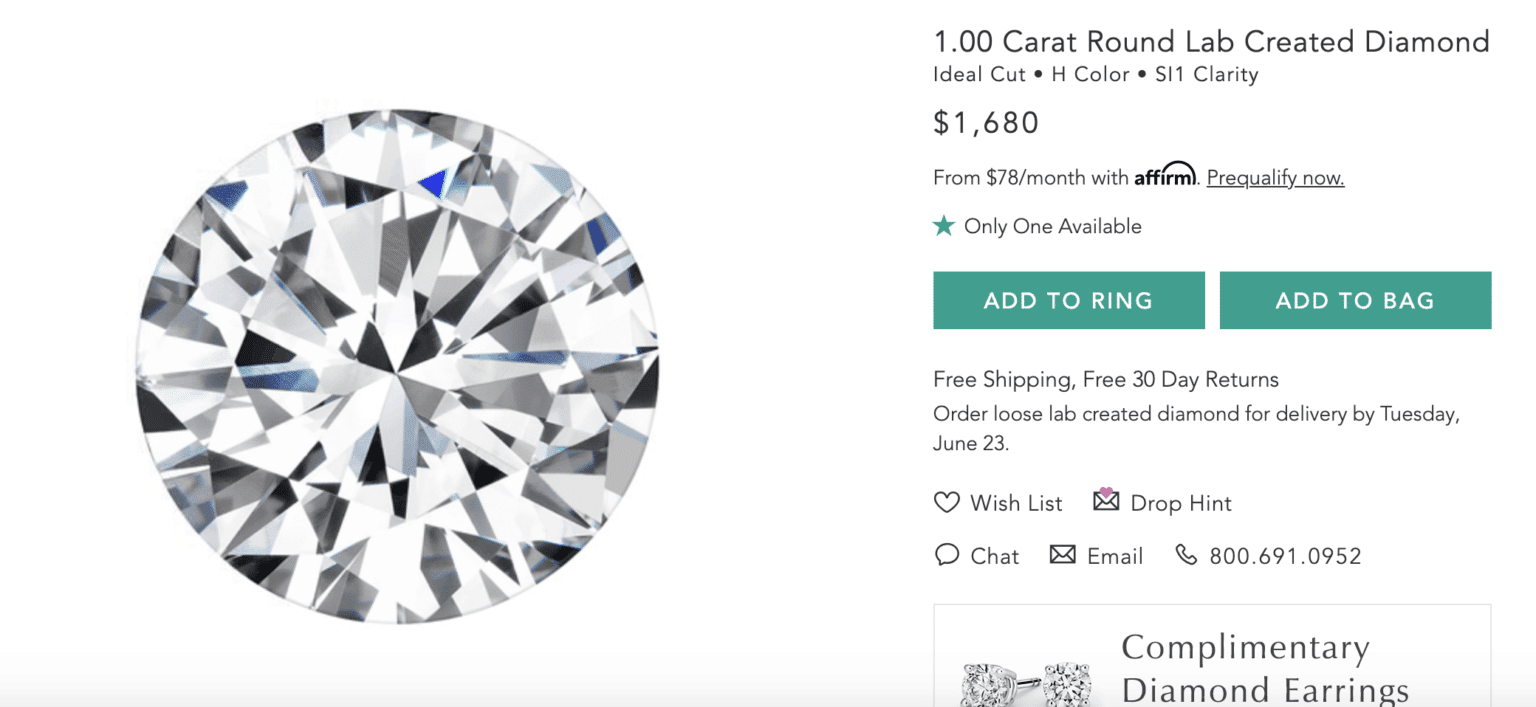Add the diamond to a ring setting
1536x707 pixels.
coord(1068,300)
